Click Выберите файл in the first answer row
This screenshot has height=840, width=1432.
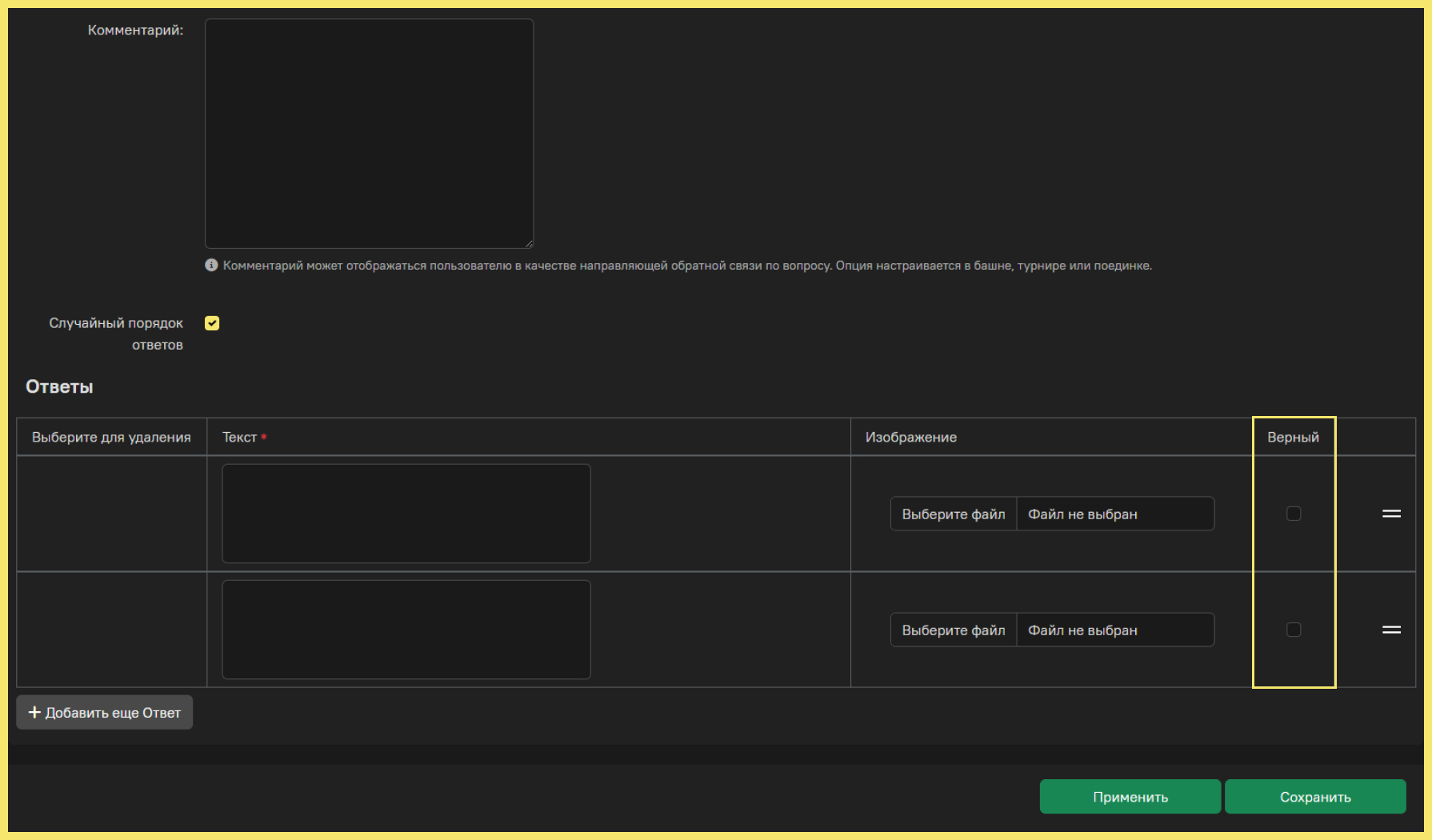(954, 514)
